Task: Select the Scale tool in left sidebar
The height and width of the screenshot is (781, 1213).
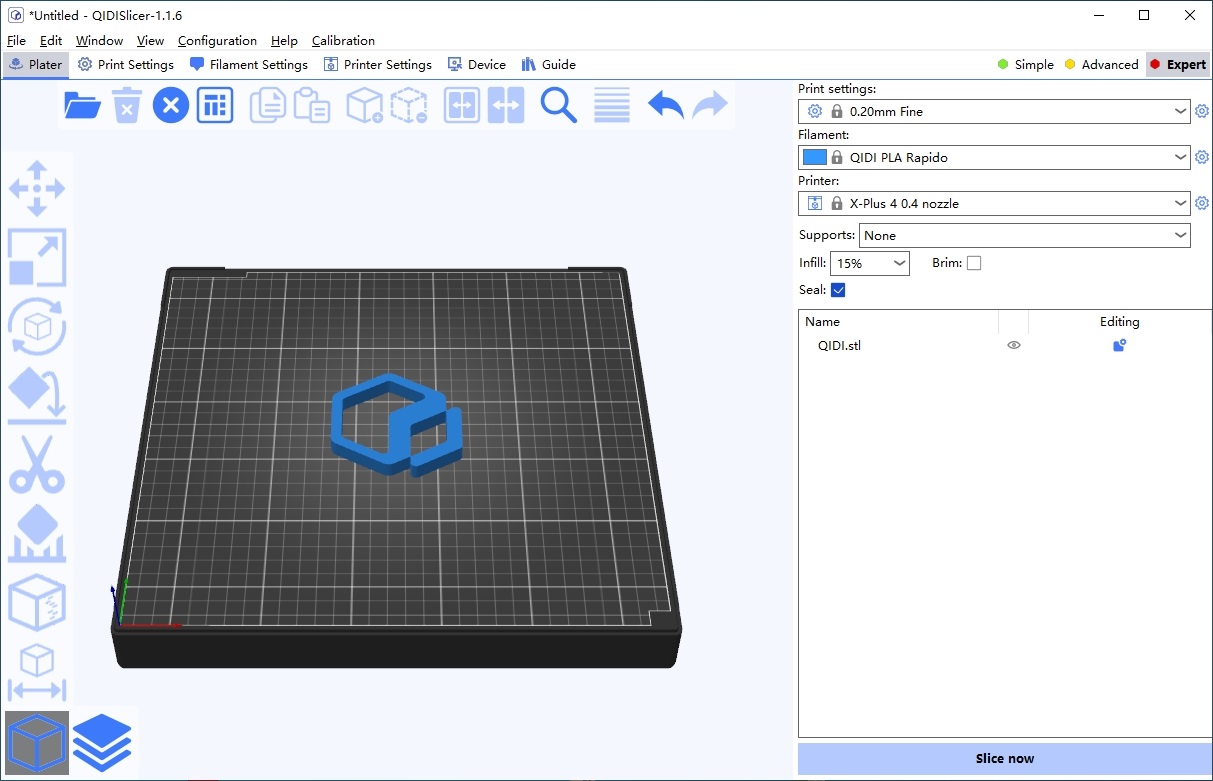Action: point(37,258)
